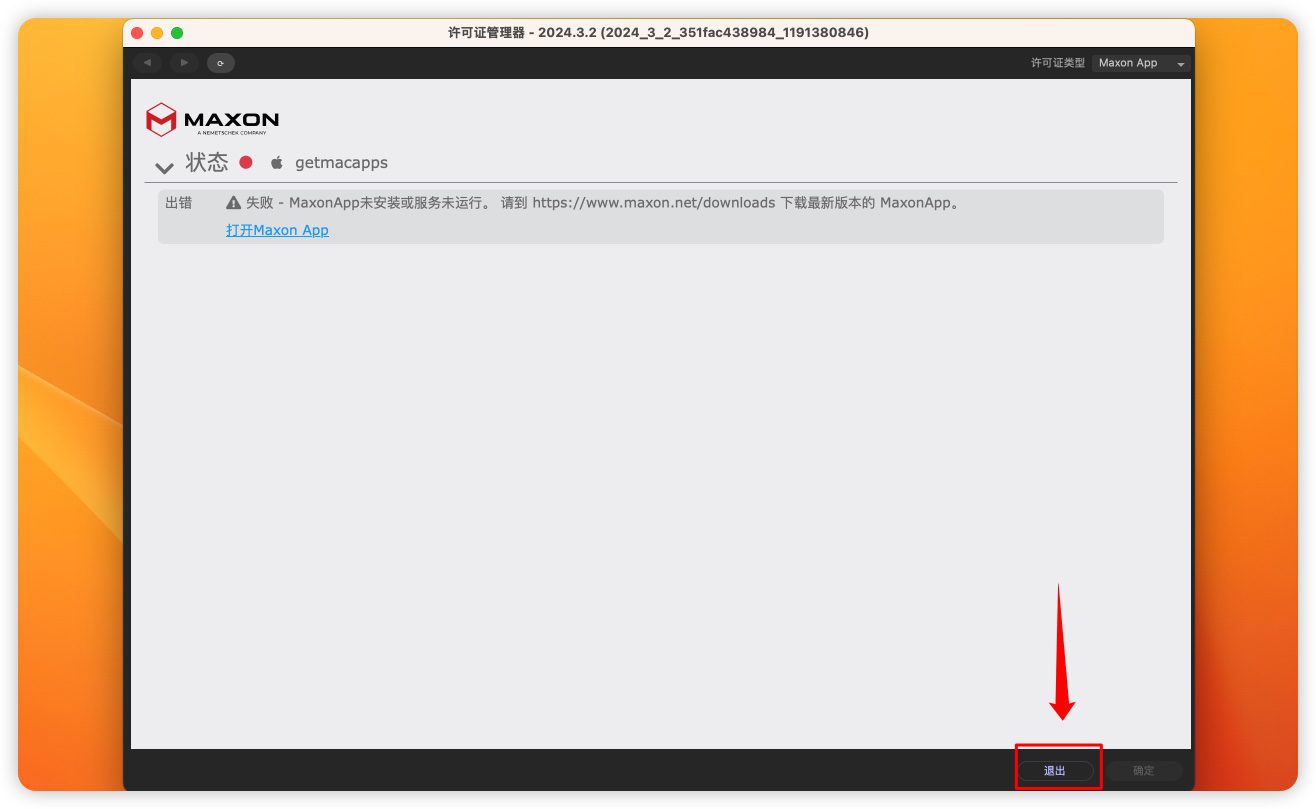Open the 许可证类型 Maxon App dropdown
The height and width of the screenshot is (809, 1316).
pyautogui.click(x=1139, y=63)
